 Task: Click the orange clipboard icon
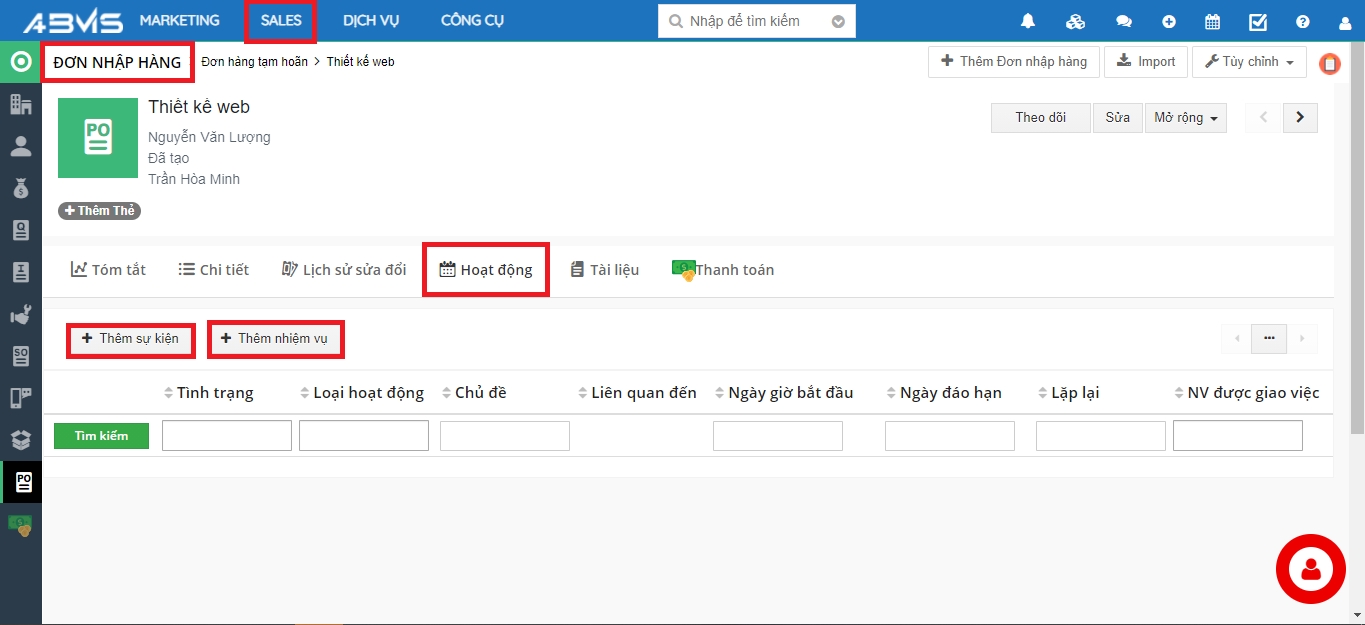coord(1329,64)
